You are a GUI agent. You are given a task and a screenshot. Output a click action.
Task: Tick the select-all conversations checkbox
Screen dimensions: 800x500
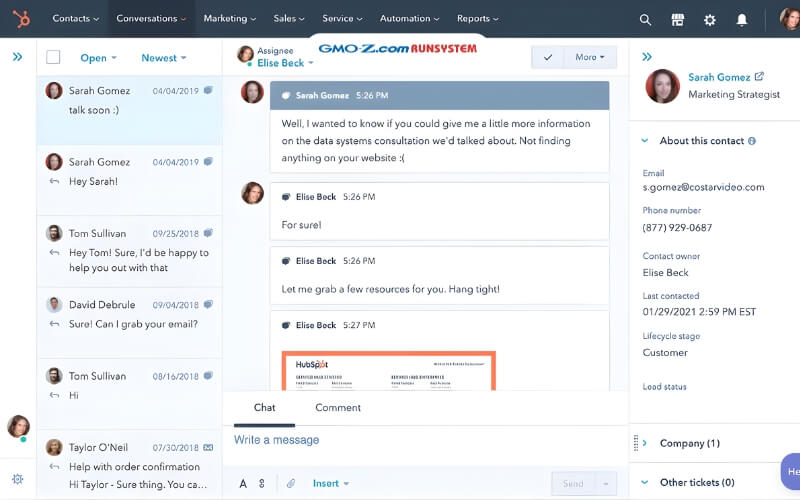(x=53, y=57)
